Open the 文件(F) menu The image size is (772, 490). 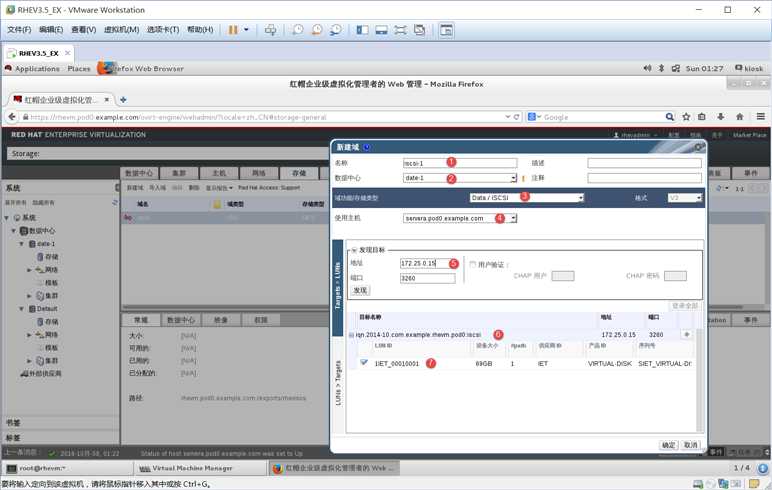(x=19, y=30)
